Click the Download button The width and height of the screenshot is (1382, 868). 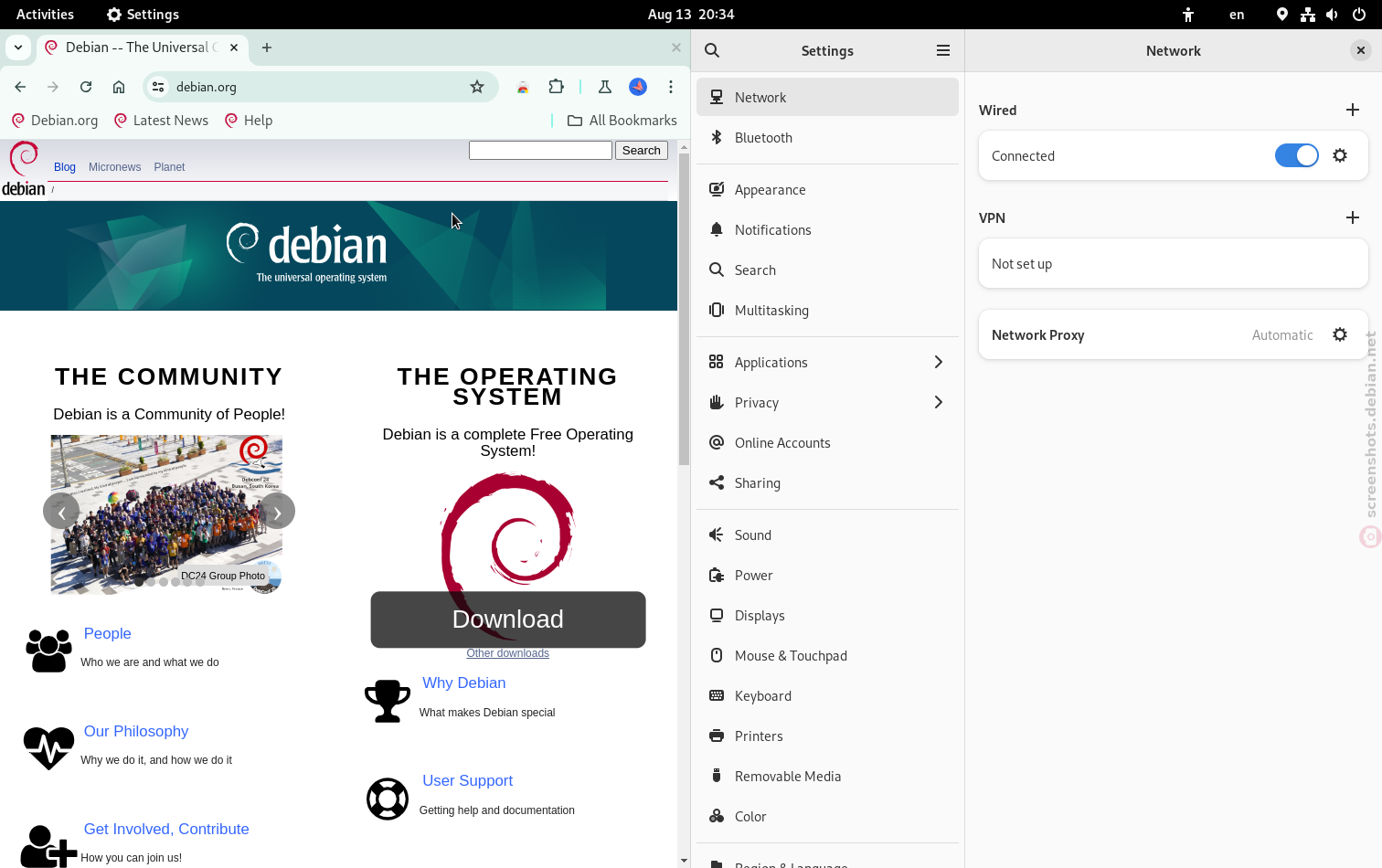508,619
